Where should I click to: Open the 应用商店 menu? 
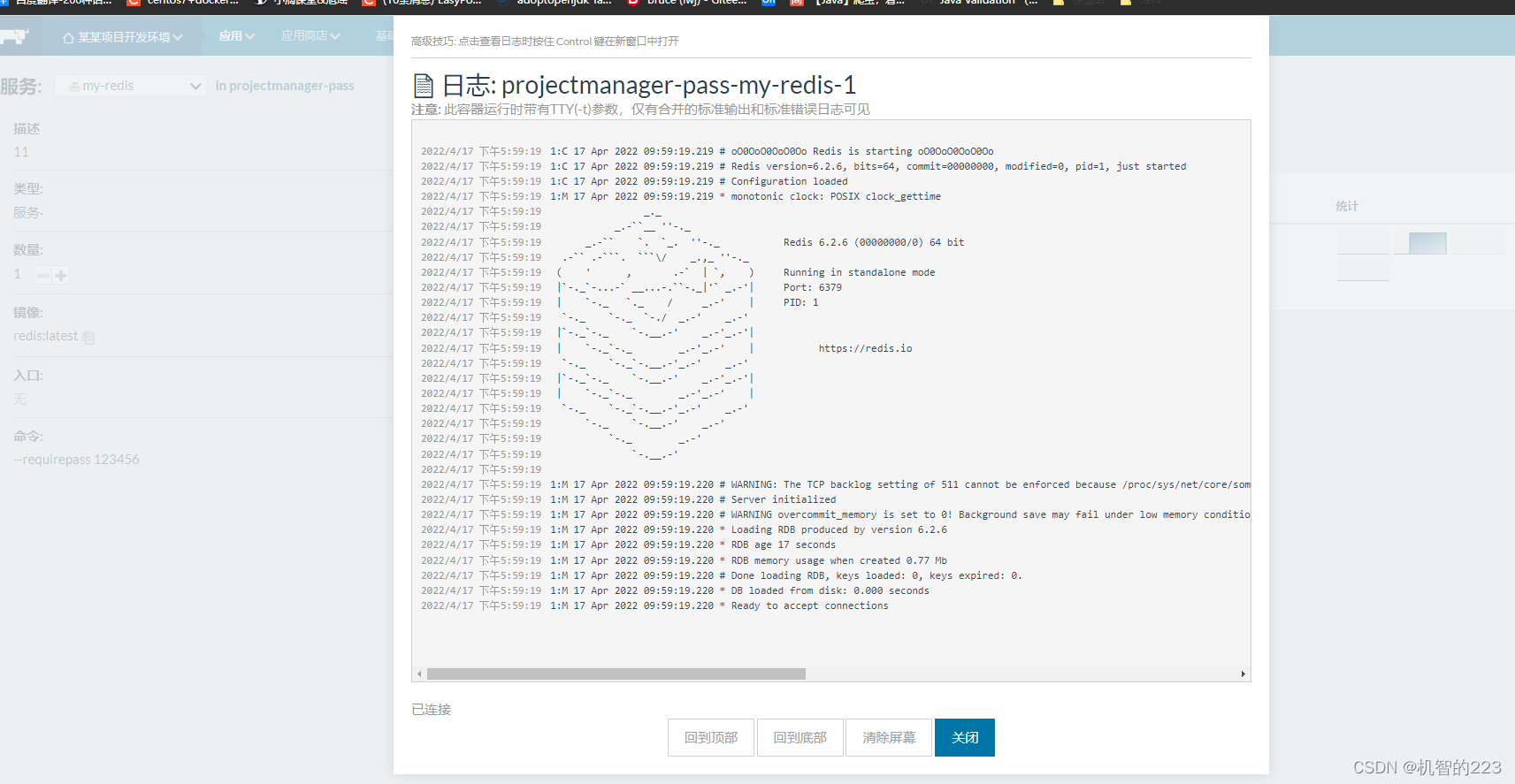click(310, 36)
